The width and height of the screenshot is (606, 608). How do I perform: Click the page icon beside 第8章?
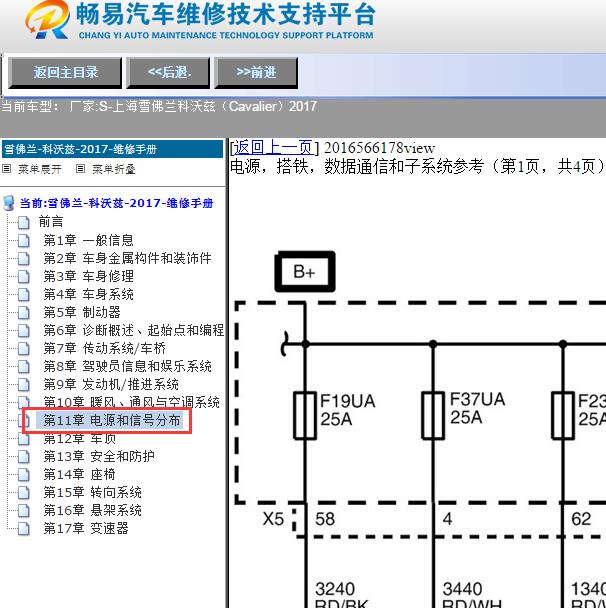24,366
